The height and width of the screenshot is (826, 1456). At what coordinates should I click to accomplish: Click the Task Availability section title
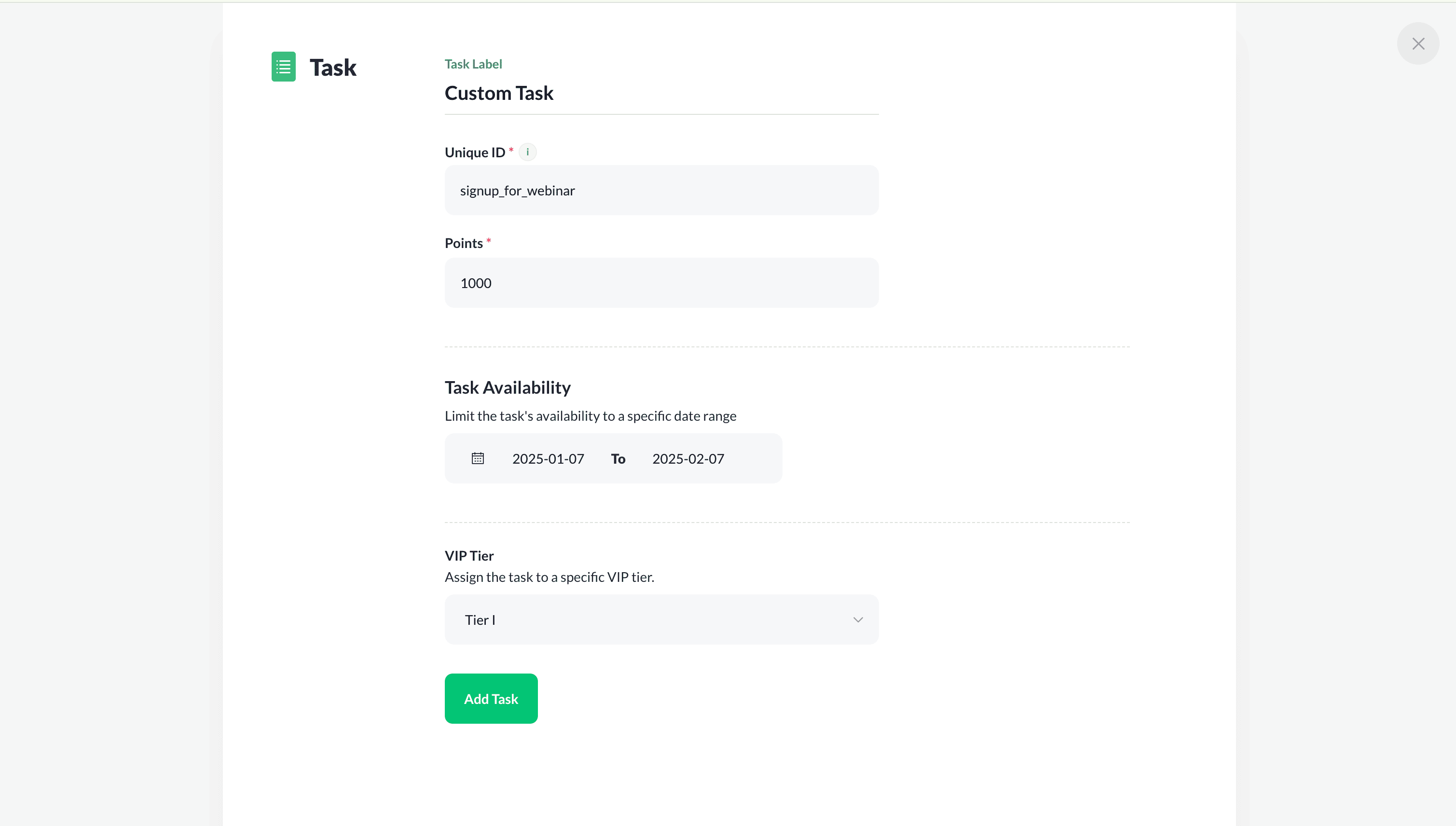coord(507,387)
